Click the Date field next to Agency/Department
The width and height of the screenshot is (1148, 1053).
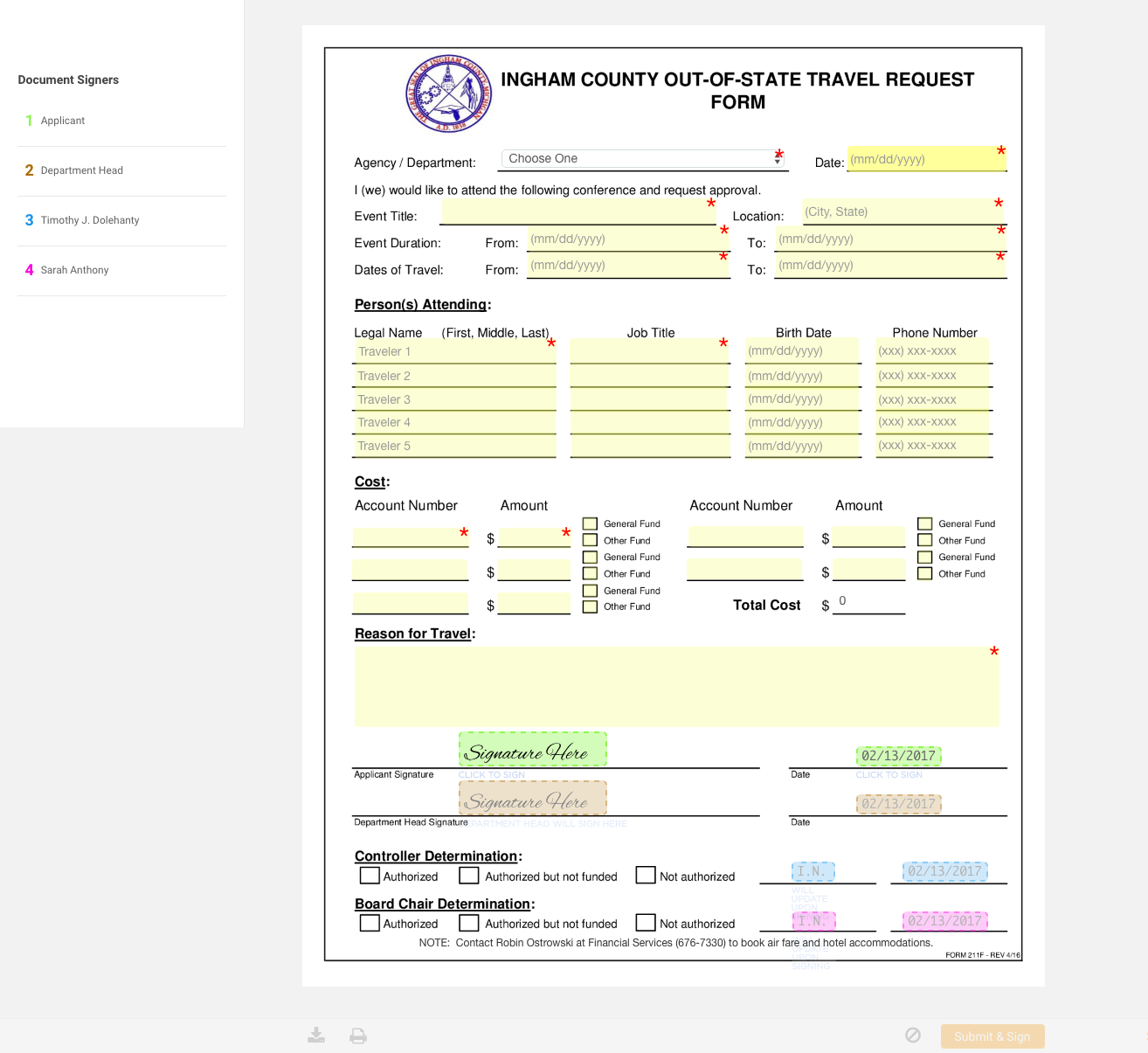[x=926, y=160]
